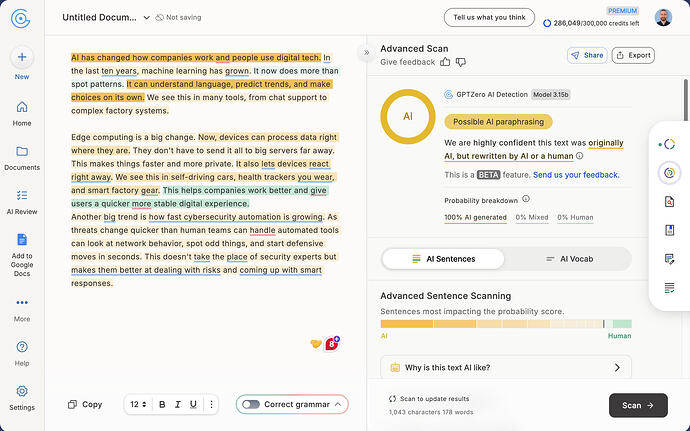Open user profile avatar
This screenshot has width=690, height=431.
[x=663, y=18]
